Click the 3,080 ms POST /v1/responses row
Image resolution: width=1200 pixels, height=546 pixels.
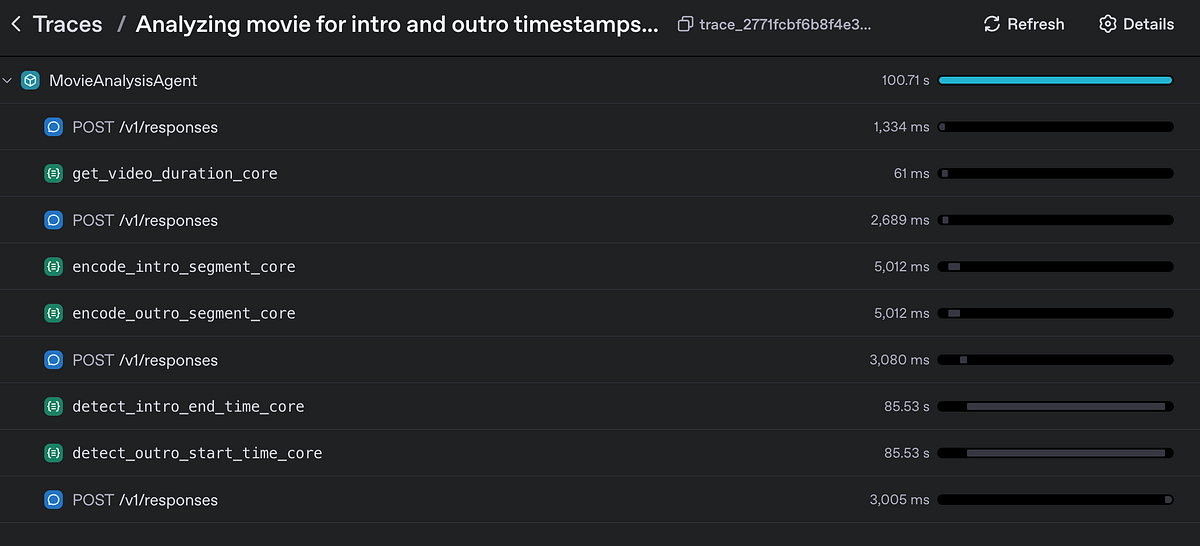point(600,360)
